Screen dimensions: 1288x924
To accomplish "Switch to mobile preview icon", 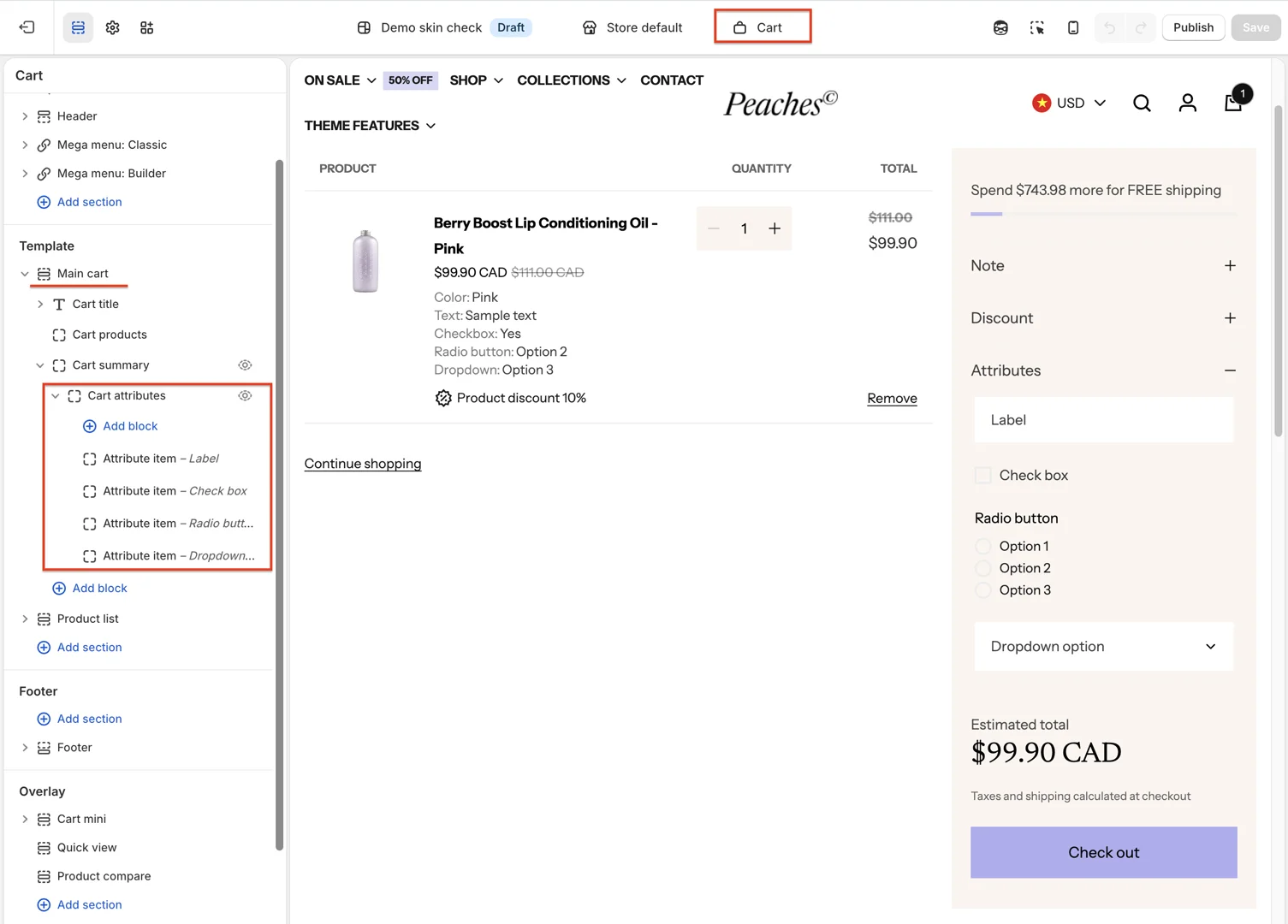I will pyautogui.click(x=1073, y=27).
